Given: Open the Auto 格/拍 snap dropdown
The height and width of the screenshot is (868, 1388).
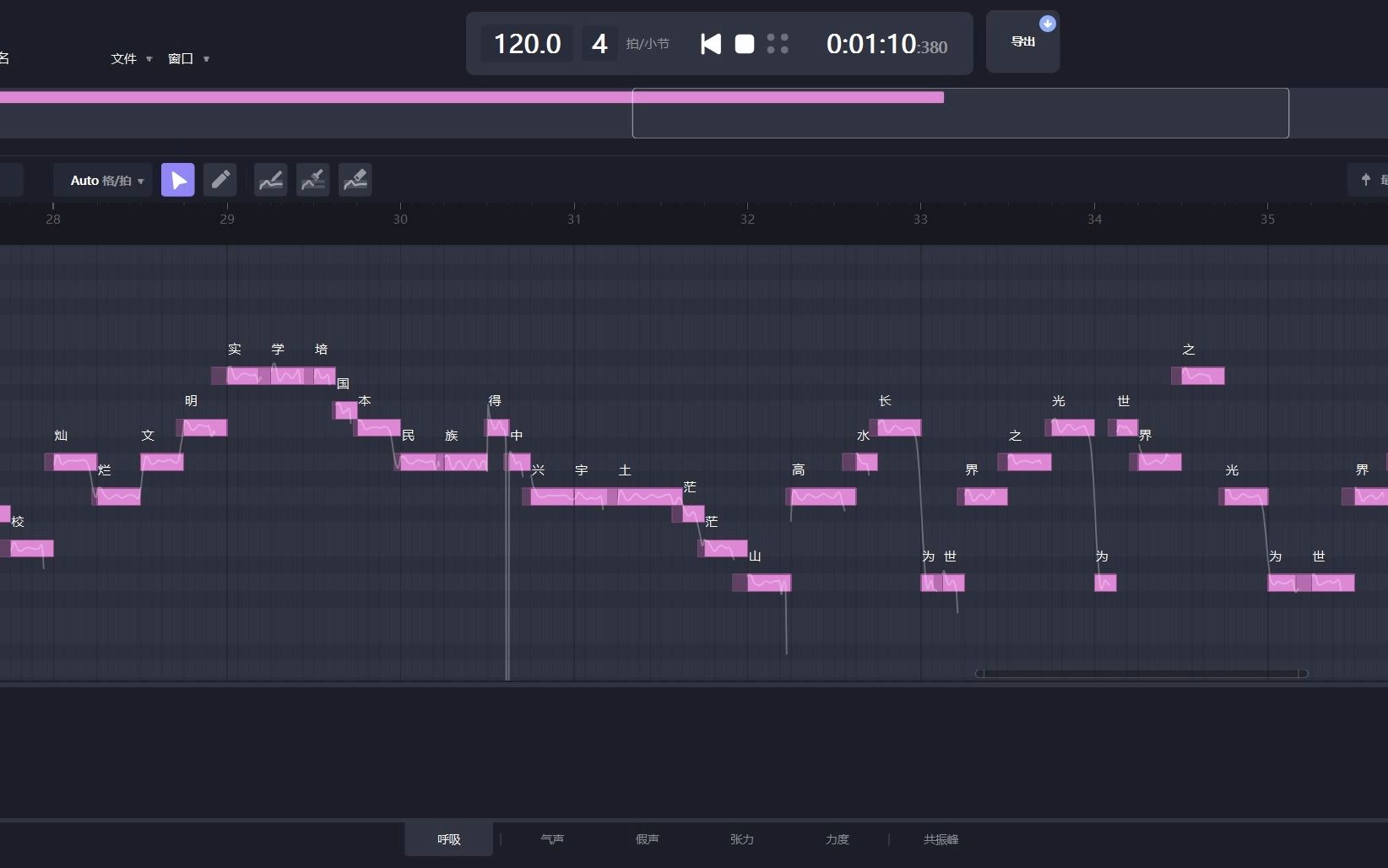Looking at the screenshot, I should 103,181.
